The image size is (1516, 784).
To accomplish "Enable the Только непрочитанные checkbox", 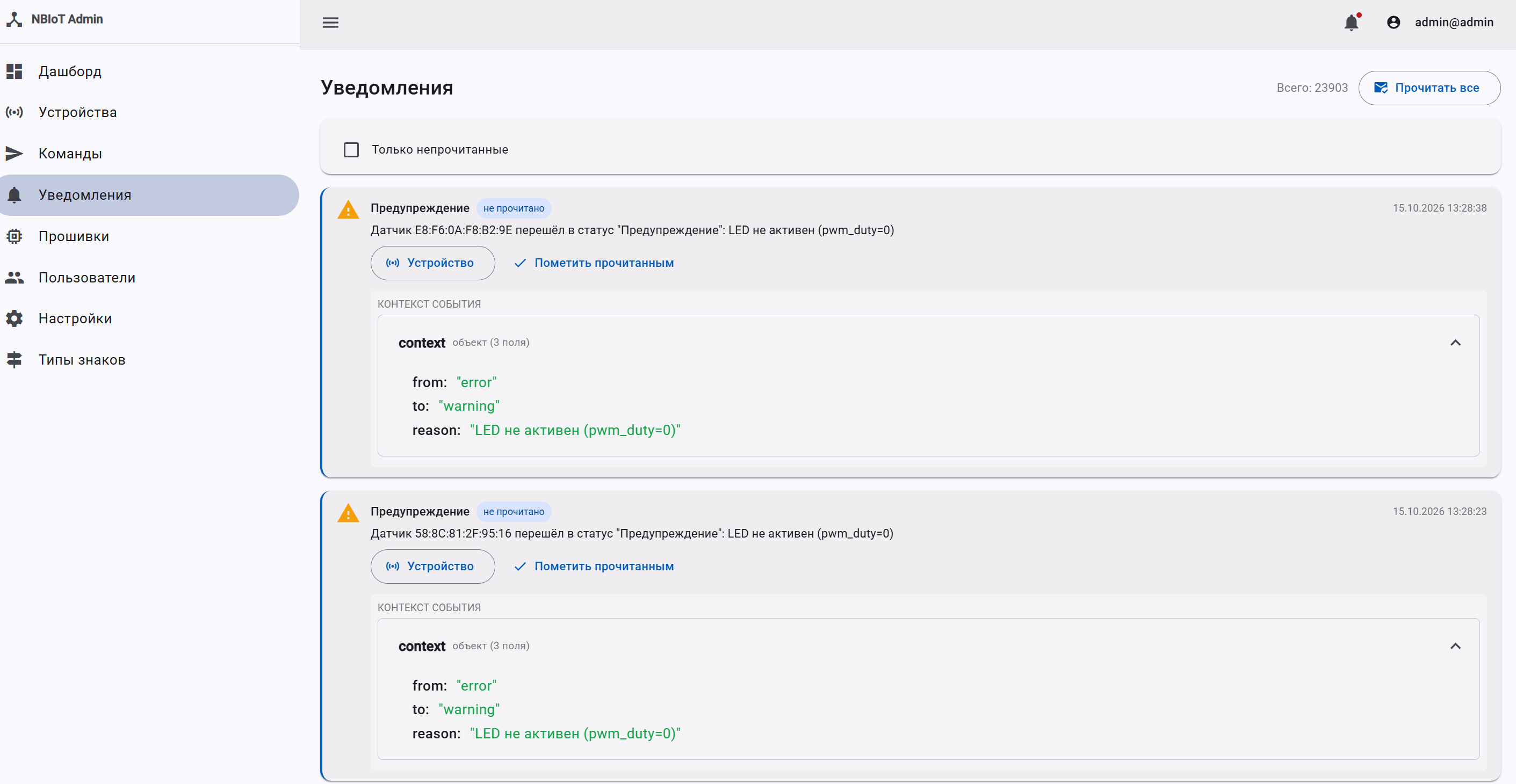I will 351,150.
